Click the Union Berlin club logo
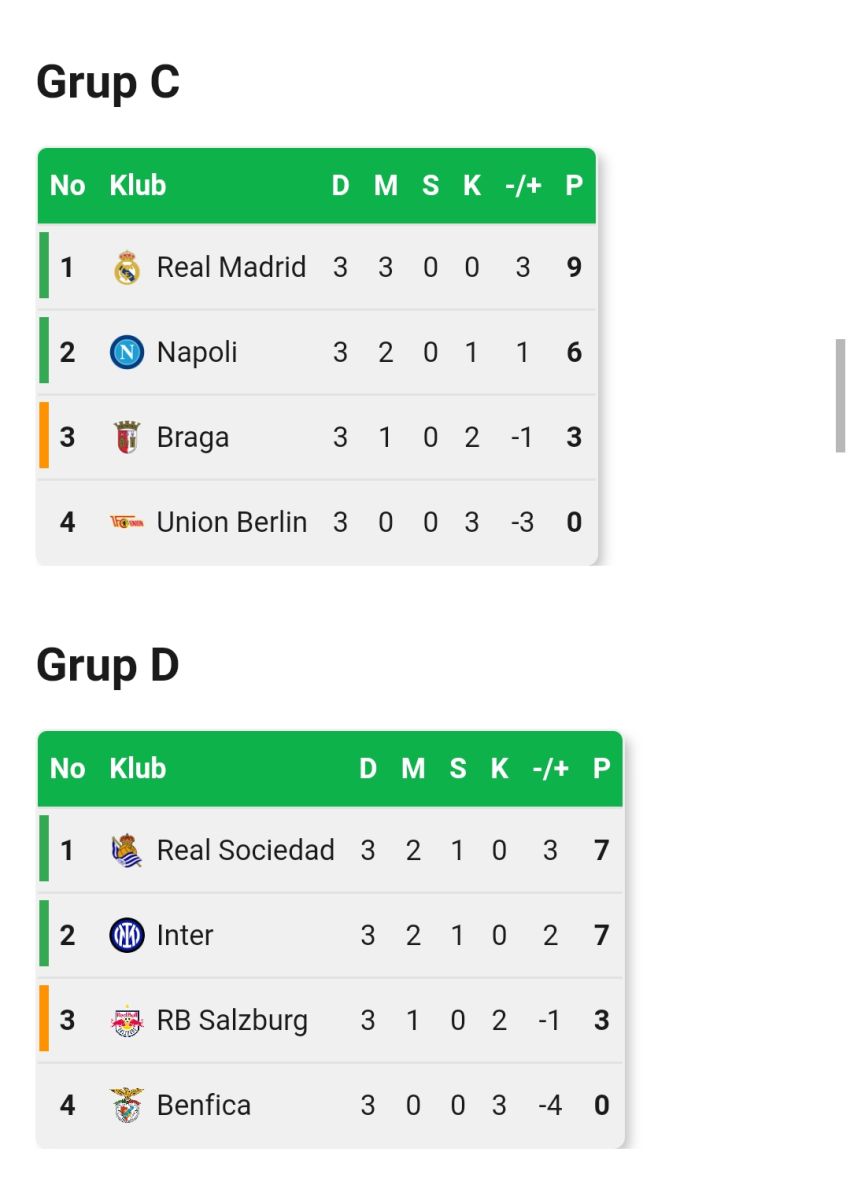Viewport: 850px width, 1200px height. (127, 522)
